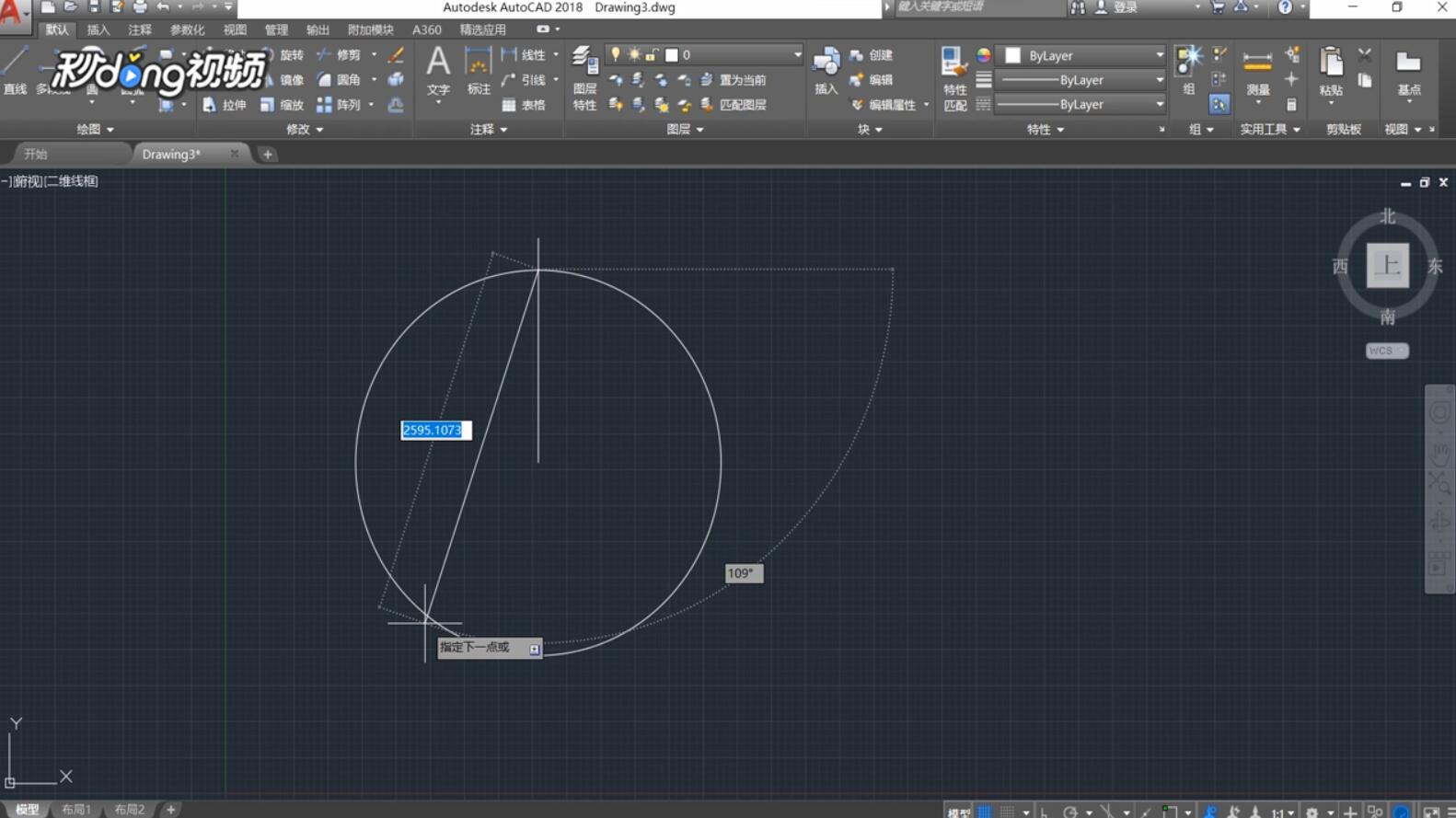Switch to the Insert (插入) ribbon tab
This screenshot has width=1456, height=818.
98,29
